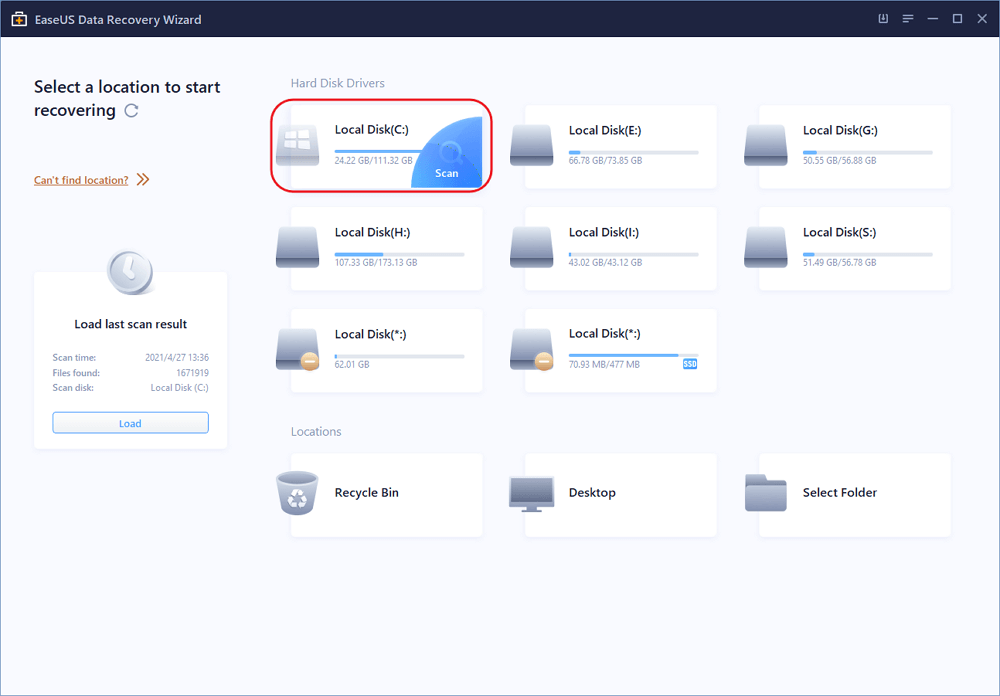
Task: Select the Local Disk(I:) card label
Action: click(604, 232)
